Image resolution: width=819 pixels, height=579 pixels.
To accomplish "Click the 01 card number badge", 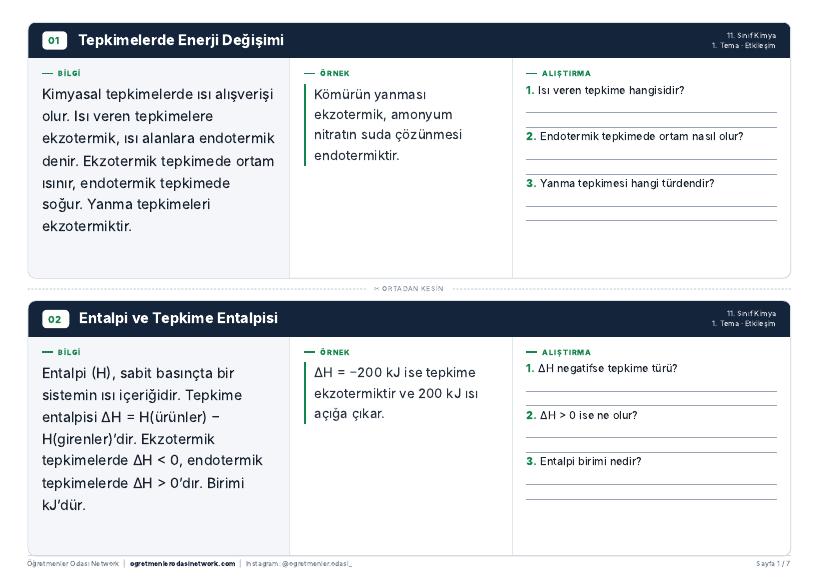I will click(54, 40).
